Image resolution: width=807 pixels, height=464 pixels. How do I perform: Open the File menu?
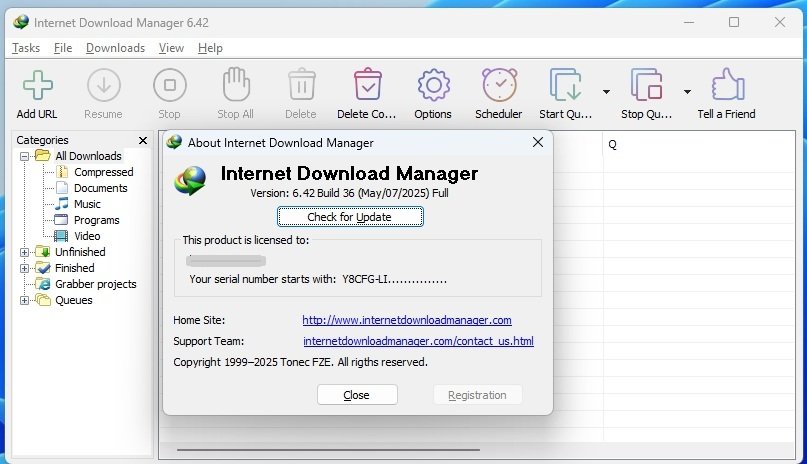point(63,48)
